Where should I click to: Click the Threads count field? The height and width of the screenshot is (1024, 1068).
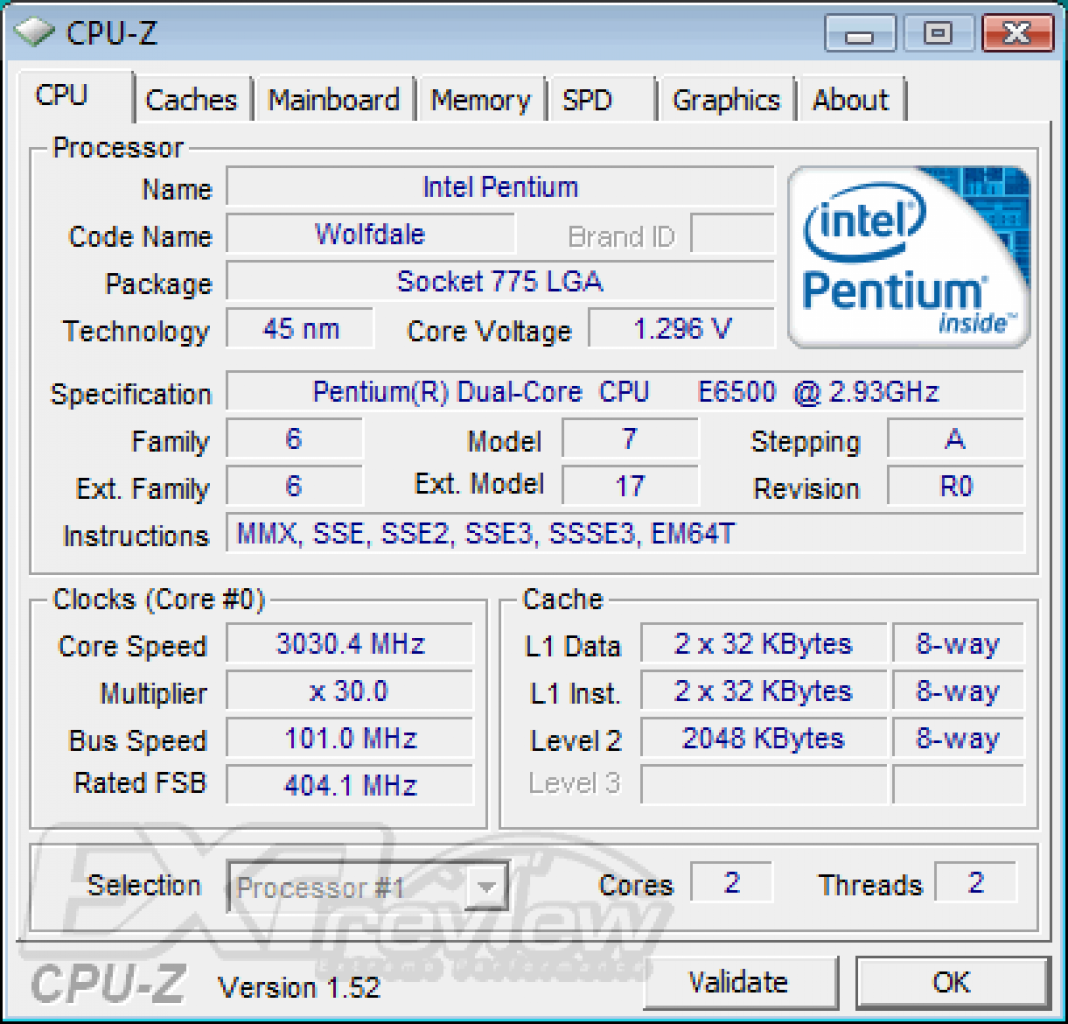(975, 882)
